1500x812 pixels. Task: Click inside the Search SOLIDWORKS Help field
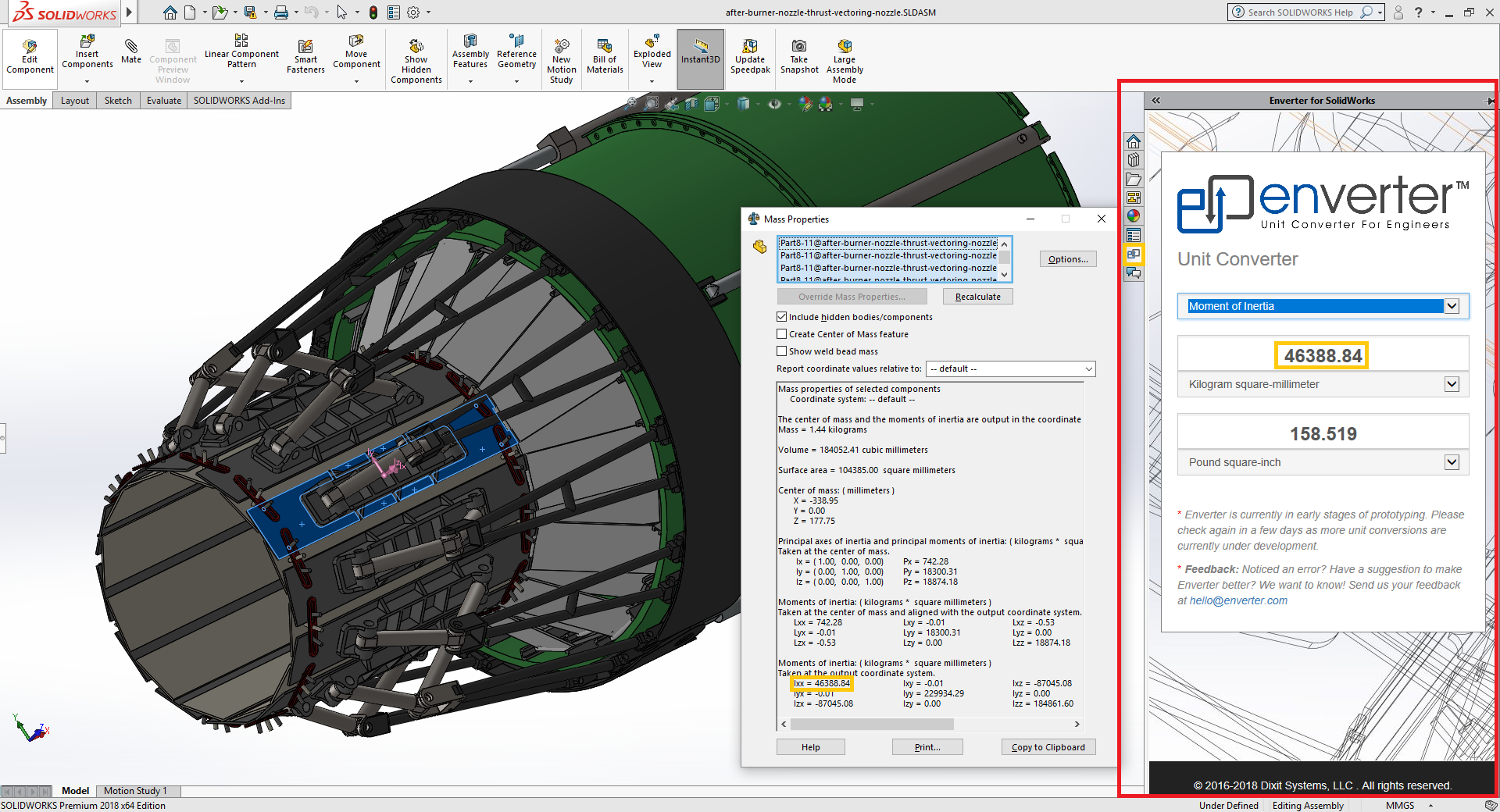click(x=1301, y=12)
